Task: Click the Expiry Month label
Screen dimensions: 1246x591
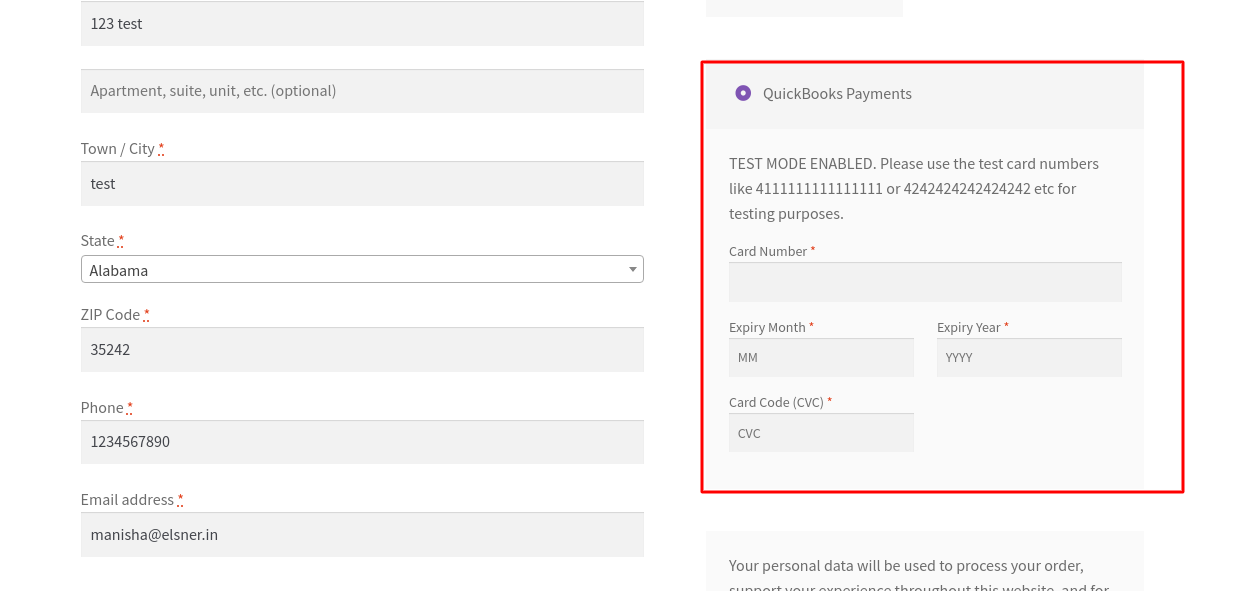Action: click(767, 328)
